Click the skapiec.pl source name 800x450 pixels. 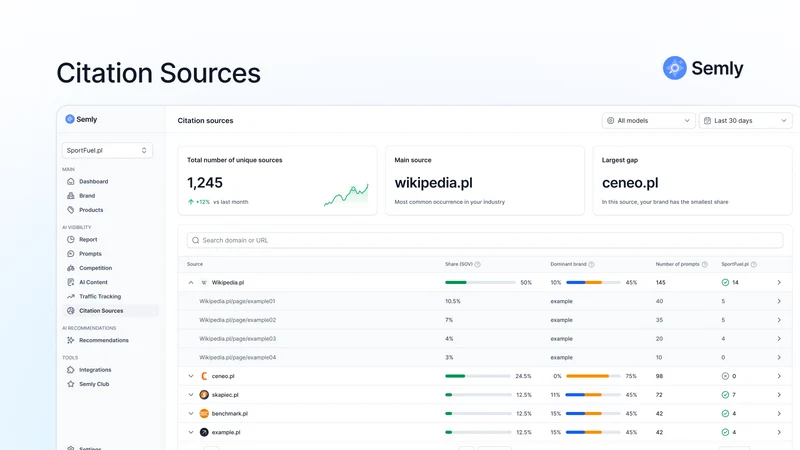(225, 395)
